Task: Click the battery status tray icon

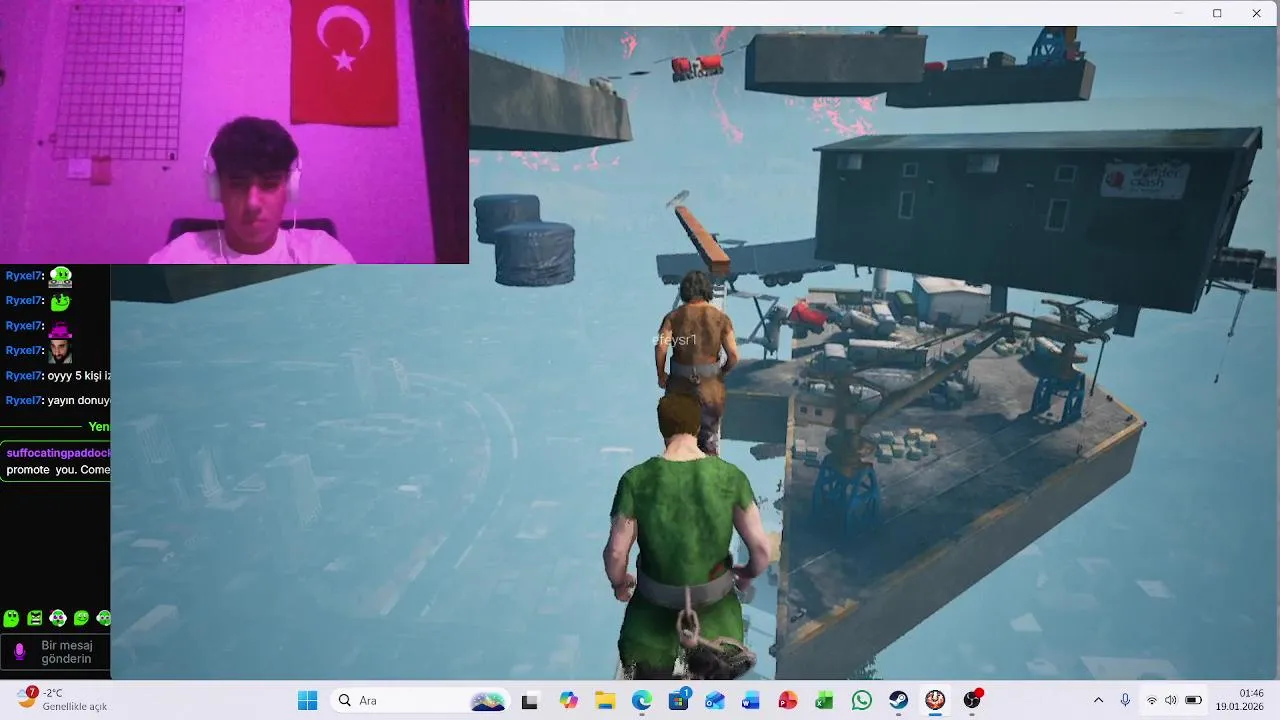Action: (x=1193, y=700)
